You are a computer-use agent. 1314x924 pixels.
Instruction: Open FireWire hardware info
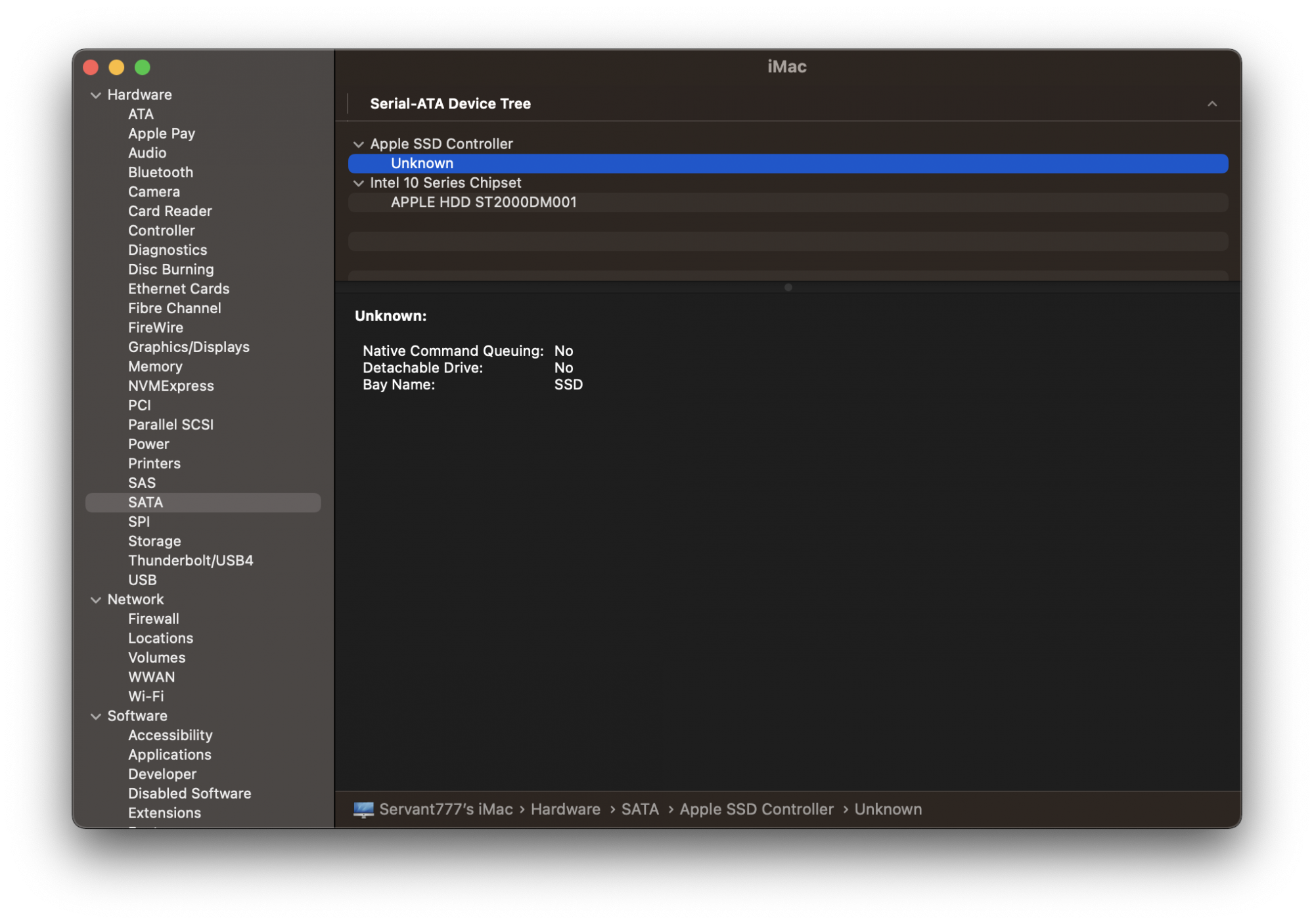[156, 328]
